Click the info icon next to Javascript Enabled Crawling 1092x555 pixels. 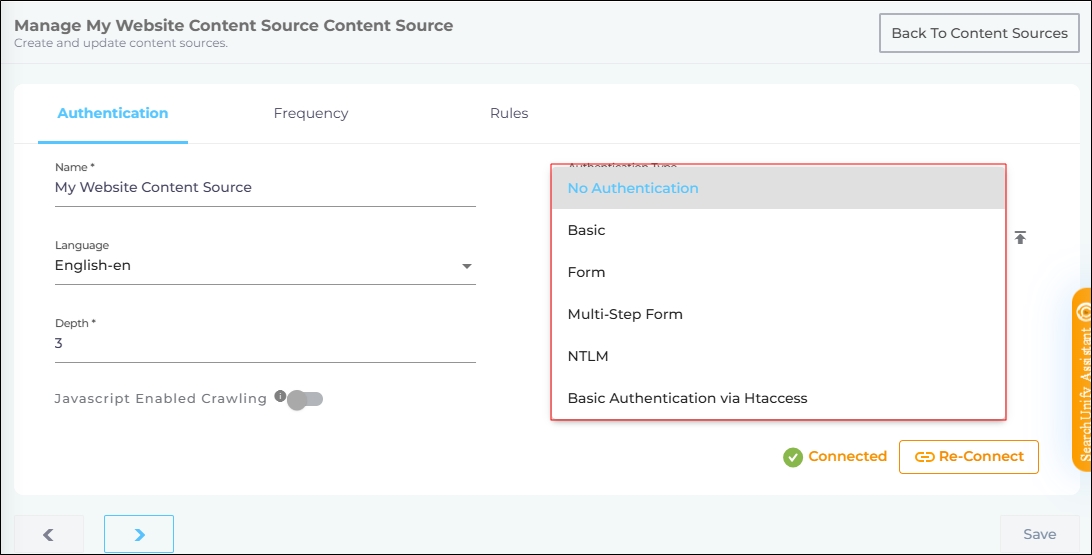[280, 396]
